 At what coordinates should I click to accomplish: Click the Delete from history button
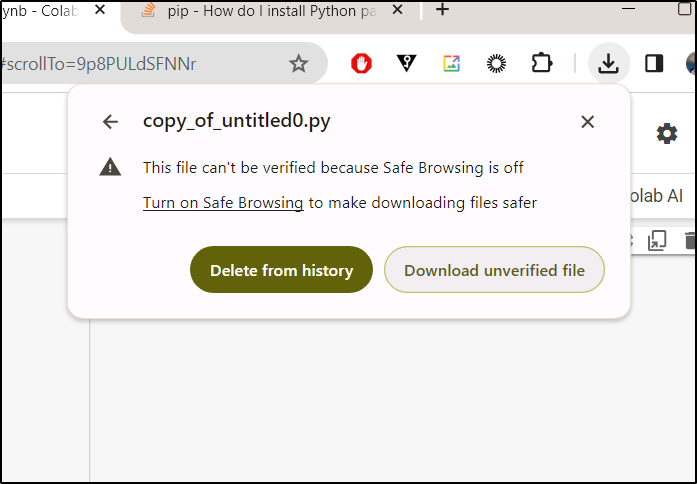[281, 270]
